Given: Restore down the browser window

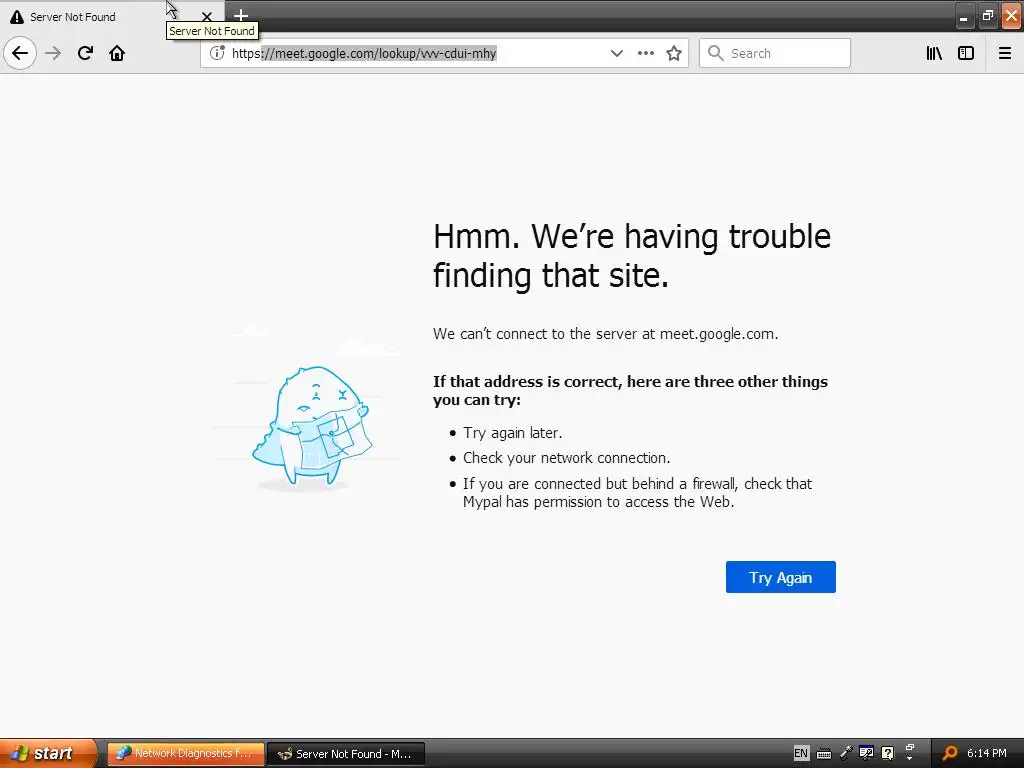Looking at the screenshot, I should coord(988,17).
